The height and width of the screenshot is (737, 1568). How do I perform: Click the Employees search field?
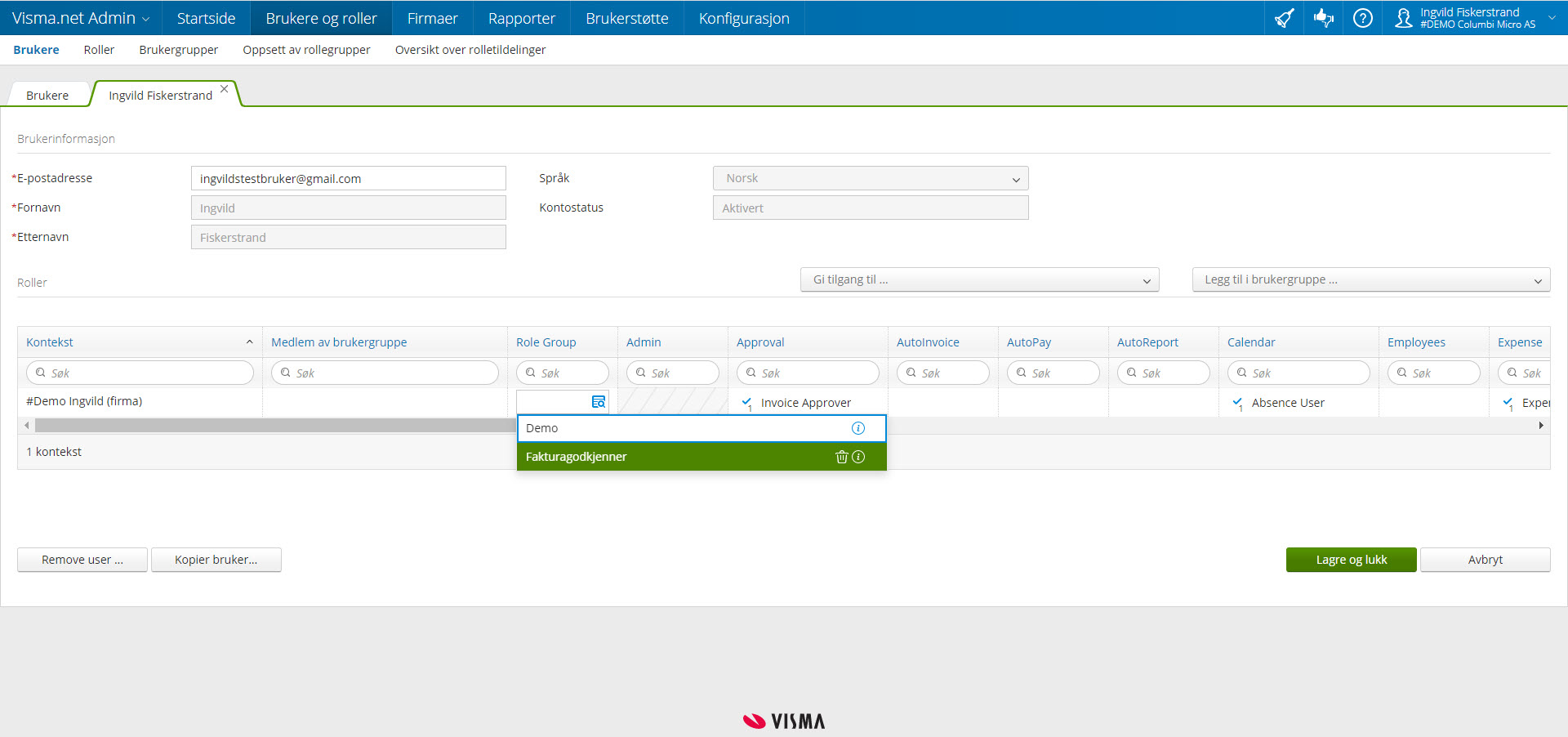pos(1434,373)
